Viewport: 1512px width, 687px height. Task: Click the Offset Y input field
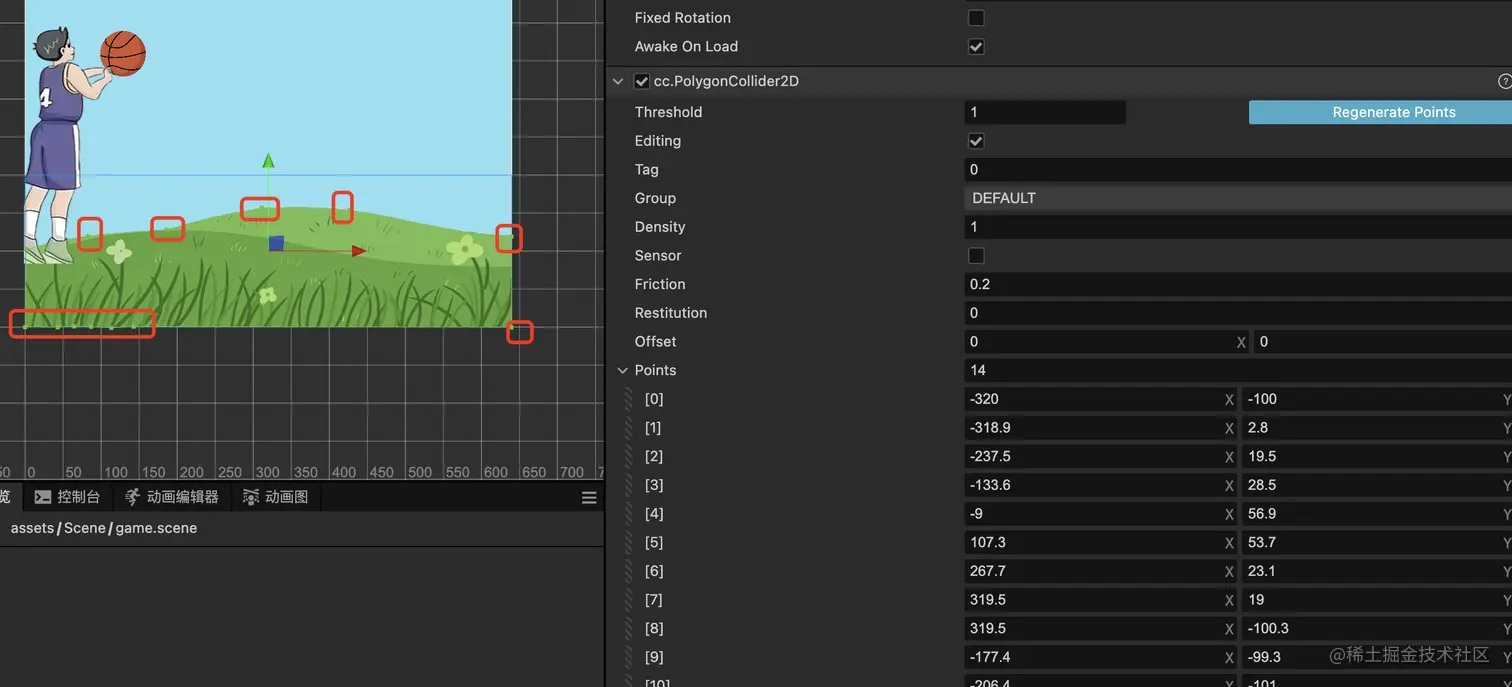pyautogui.click(x=1383, y=342)
